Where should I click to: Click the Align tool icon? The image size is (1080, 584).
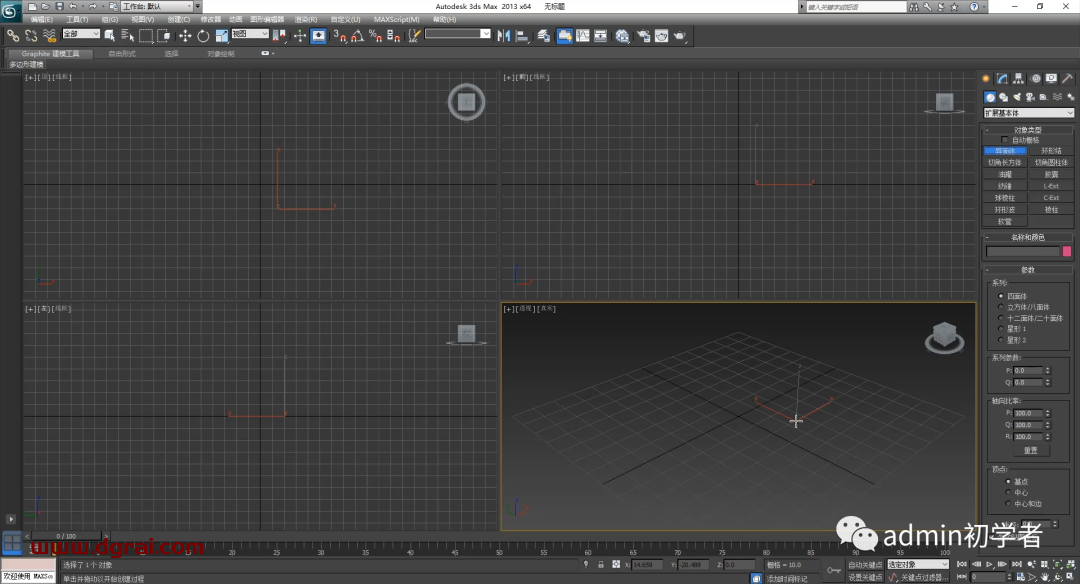pos(521,35)
